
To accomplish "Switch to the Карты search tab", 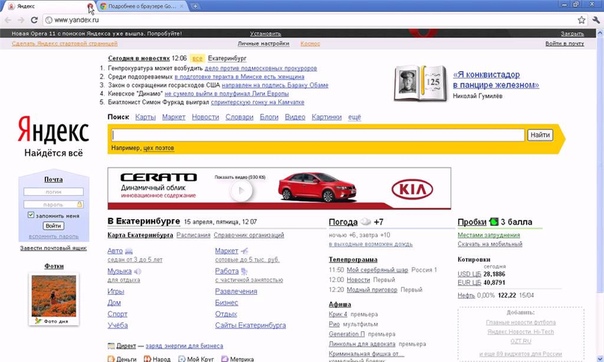I will pyautogui.click(x=145, y=117).
